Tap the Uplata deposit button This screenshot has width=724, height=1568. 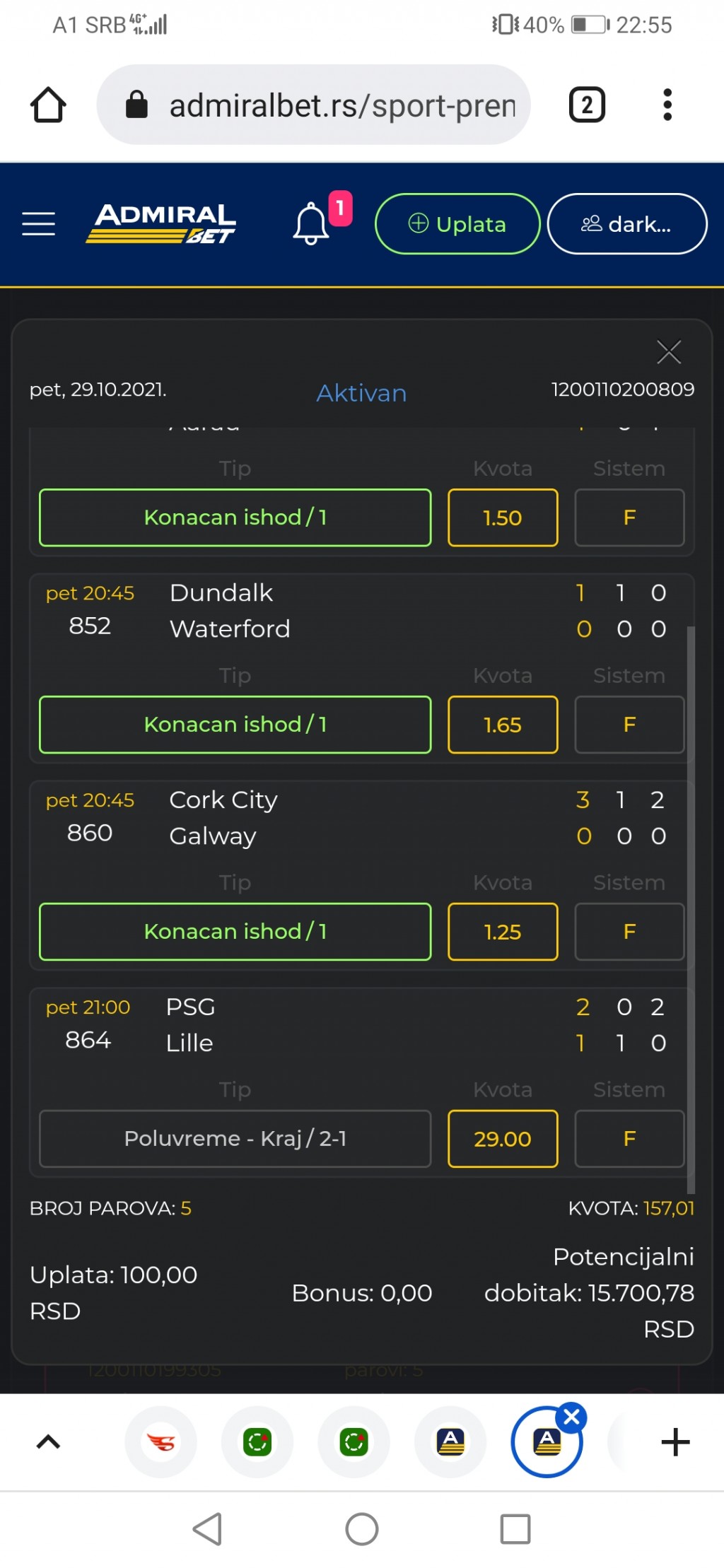pyautogui.click(x=457, y=224)
